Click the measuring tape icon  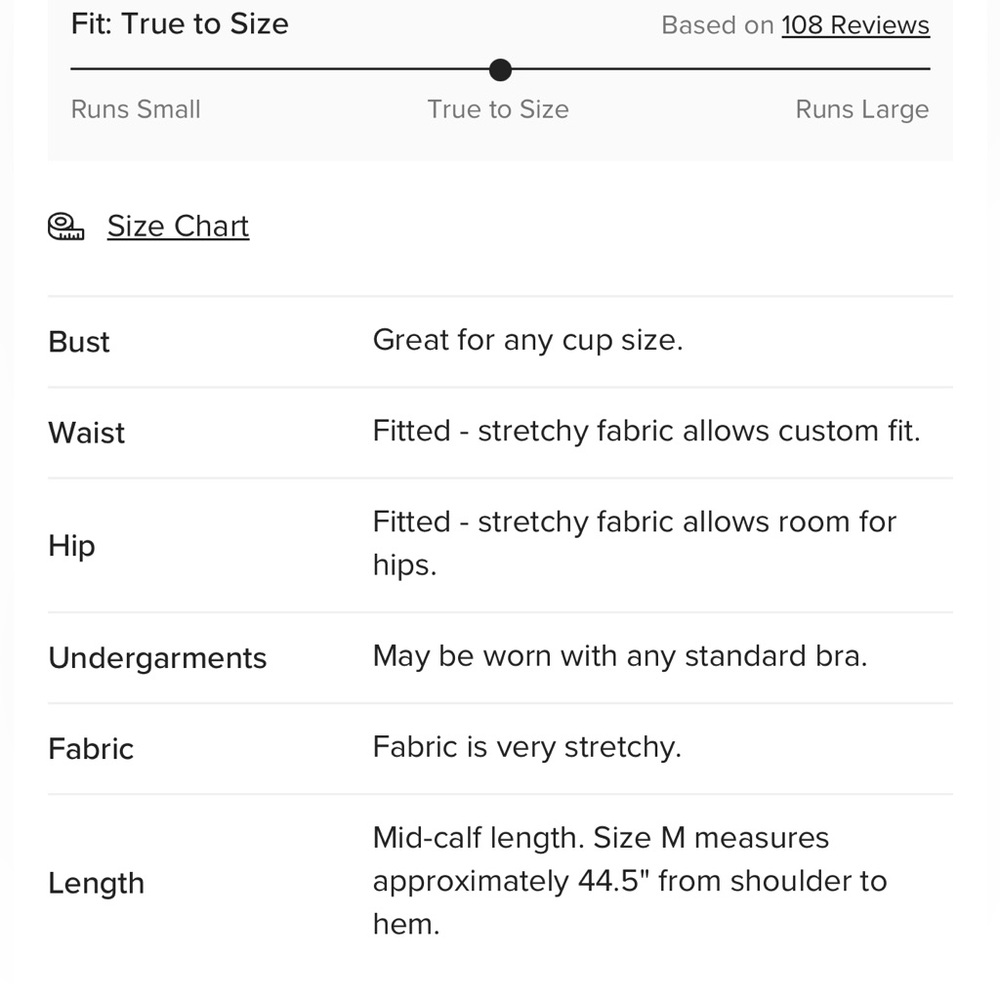tap(66, 226)
